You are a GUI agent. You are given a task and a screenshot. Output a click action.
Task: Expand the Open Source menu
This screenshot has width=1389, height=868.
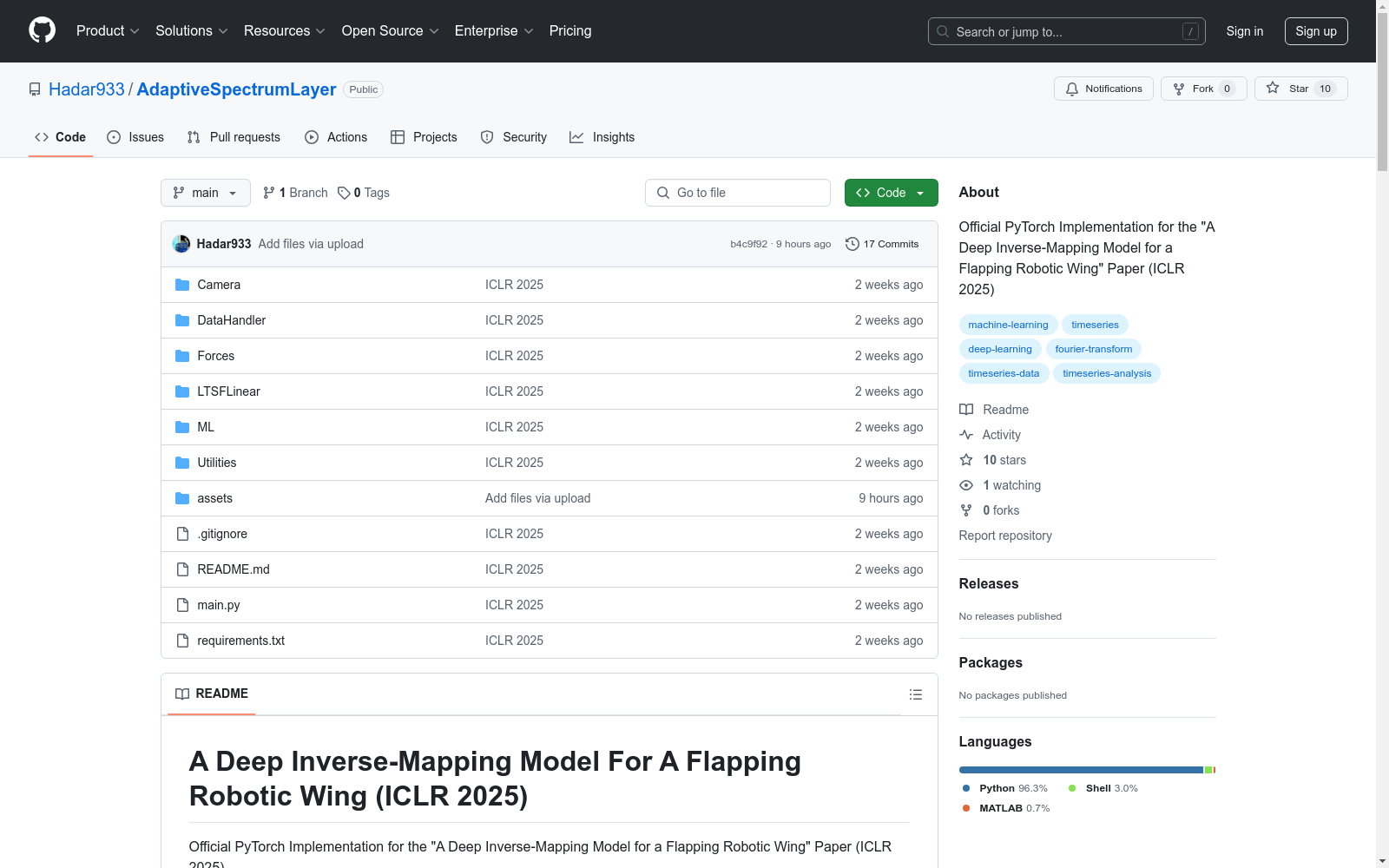[x=391, y=30]
